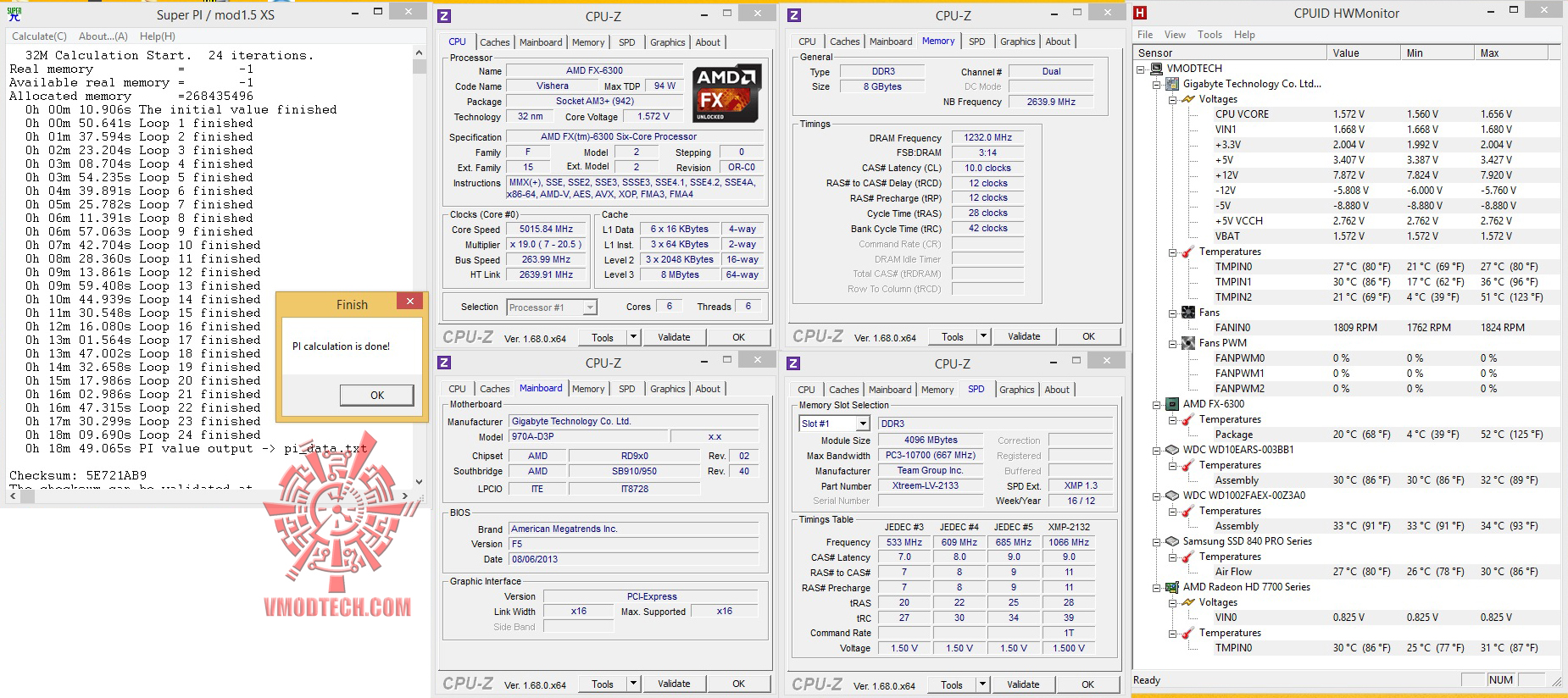Click the Max column header in HWMonitor

click(1511, 53)
